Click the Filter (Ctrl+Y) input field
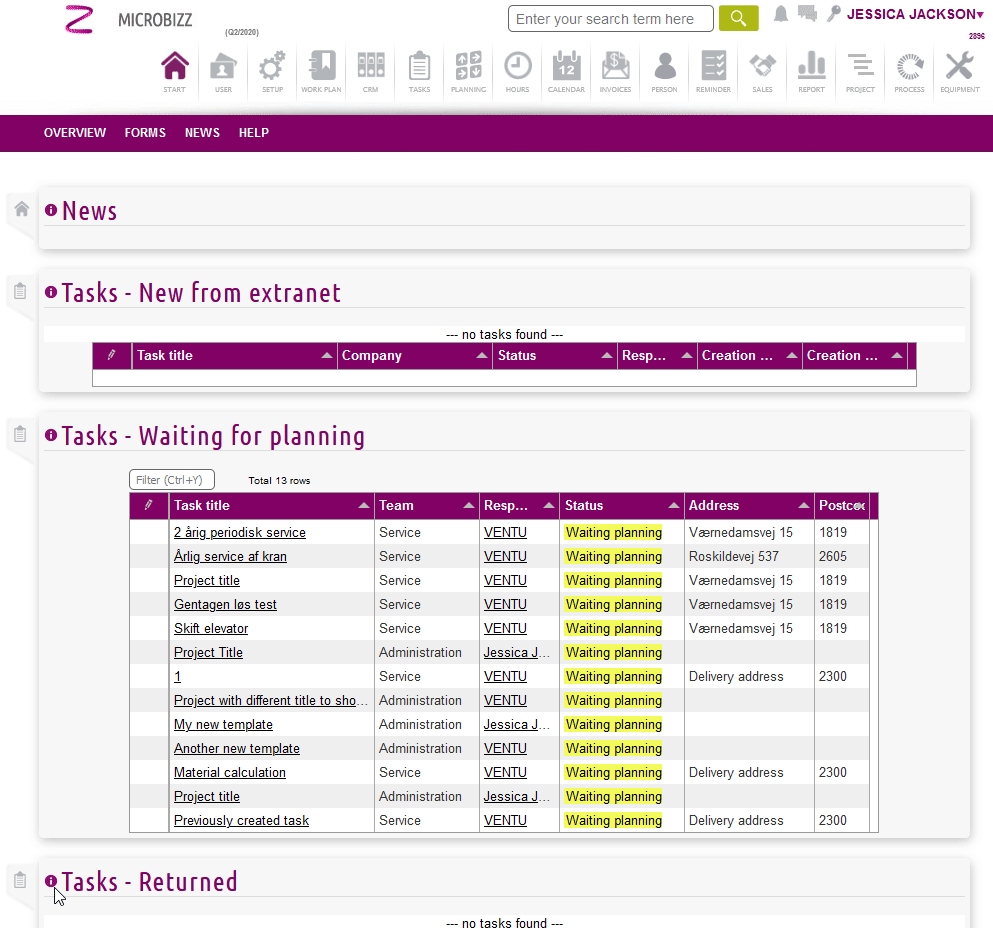 (x=172, y=480)
